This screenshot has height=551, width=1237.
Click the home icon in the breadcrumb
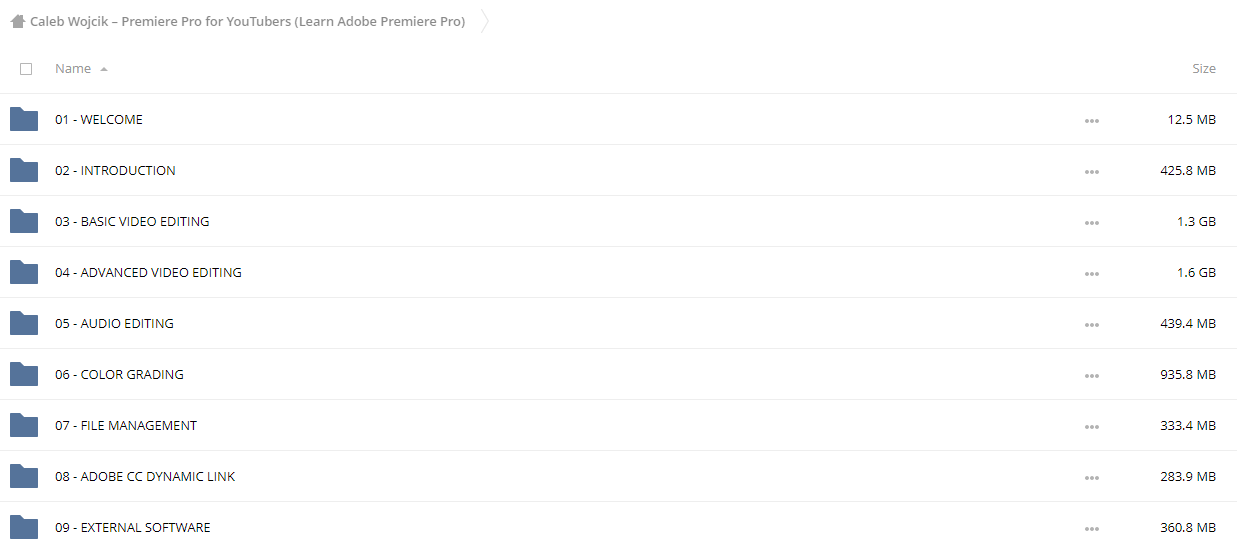[x=18, y=21]
